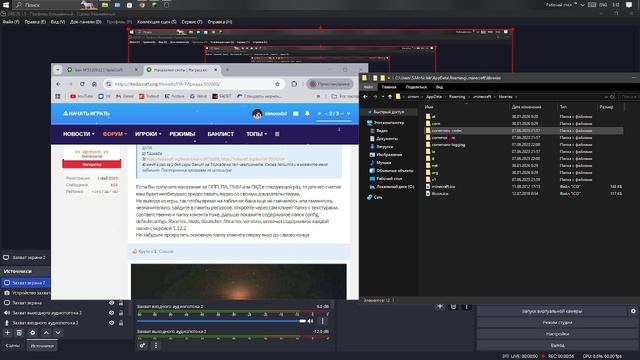The image size is (640, 360).
Task: Open OBS Настройки button
Action: 557,334
